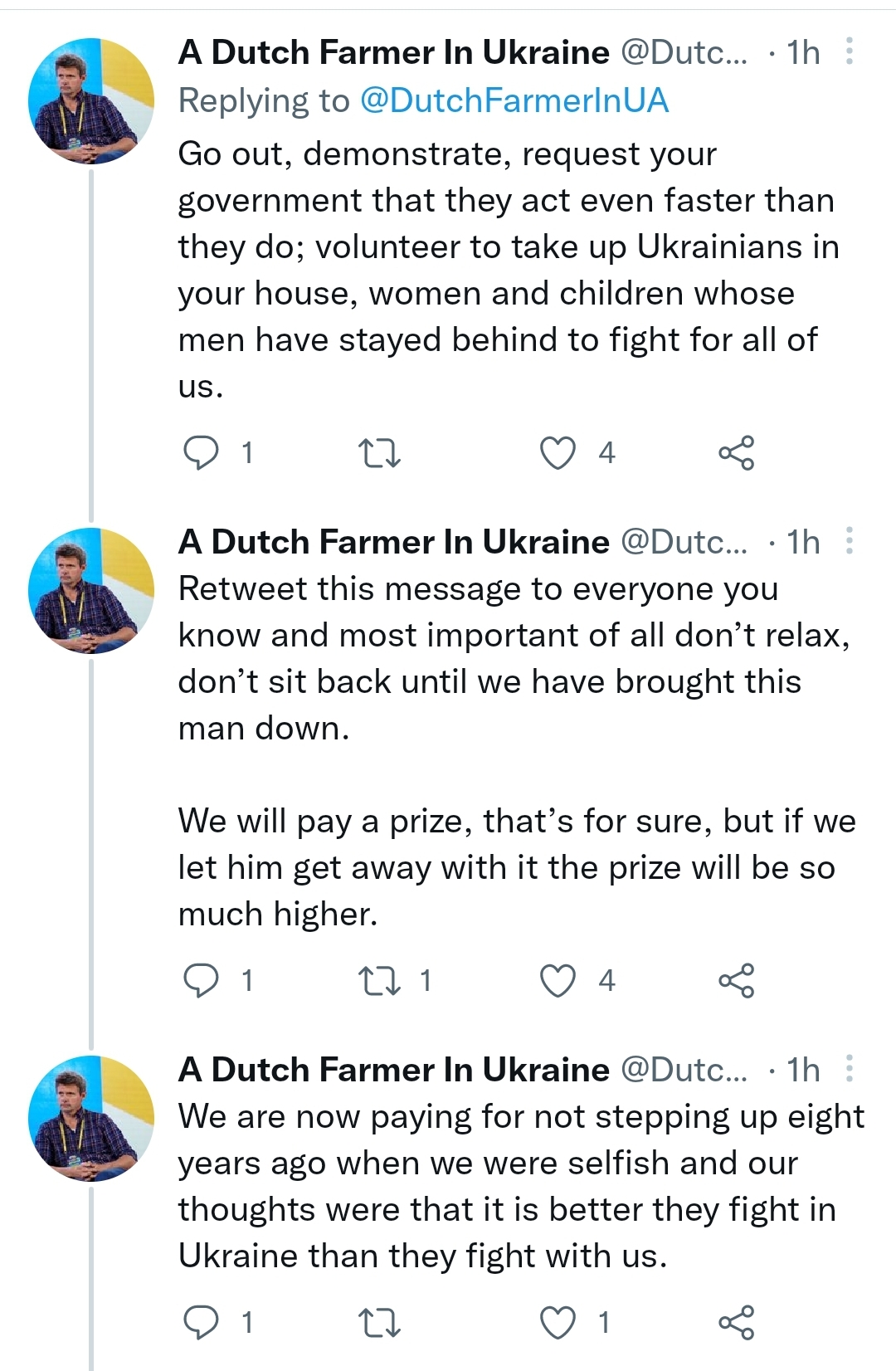Image resolution: width=896 pixels, height=1371 pixels.
Task: Retweet the "Retweet this message" tweet
Action: coord(379,981)
